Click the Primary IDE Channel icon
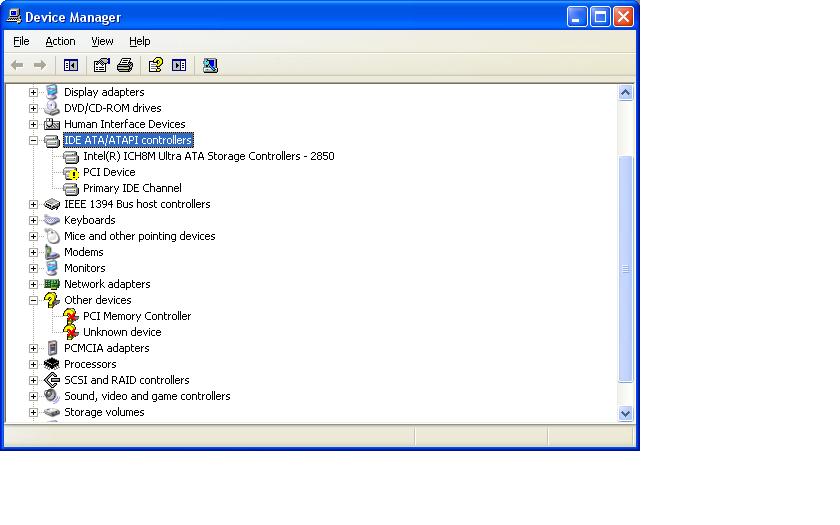Image resolution: width=840 pixels, height=525 pixels. tap(71, 189)
